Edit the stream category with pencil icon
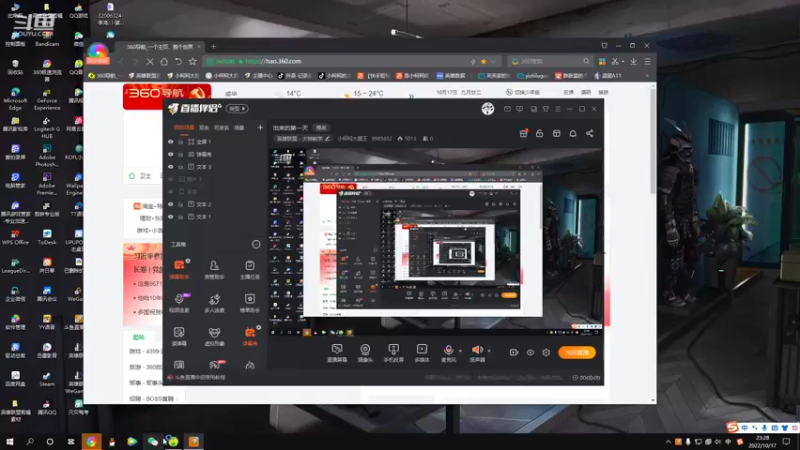Screen dimensions: 800x450 pyautogui.click(x=327, y=139)
